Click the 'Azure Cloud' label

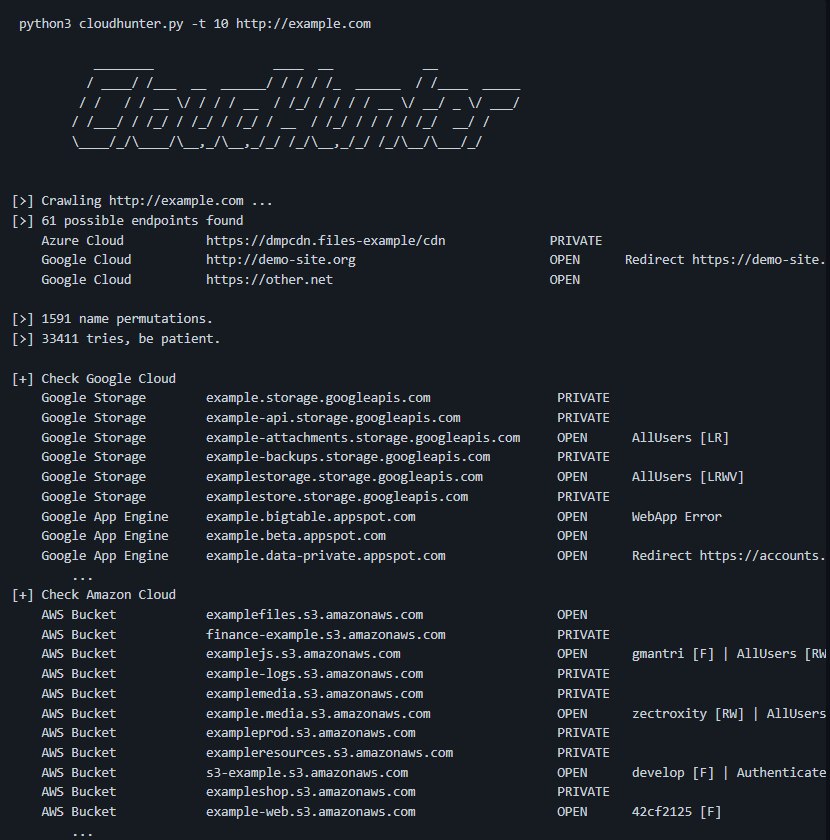point(82,241)
